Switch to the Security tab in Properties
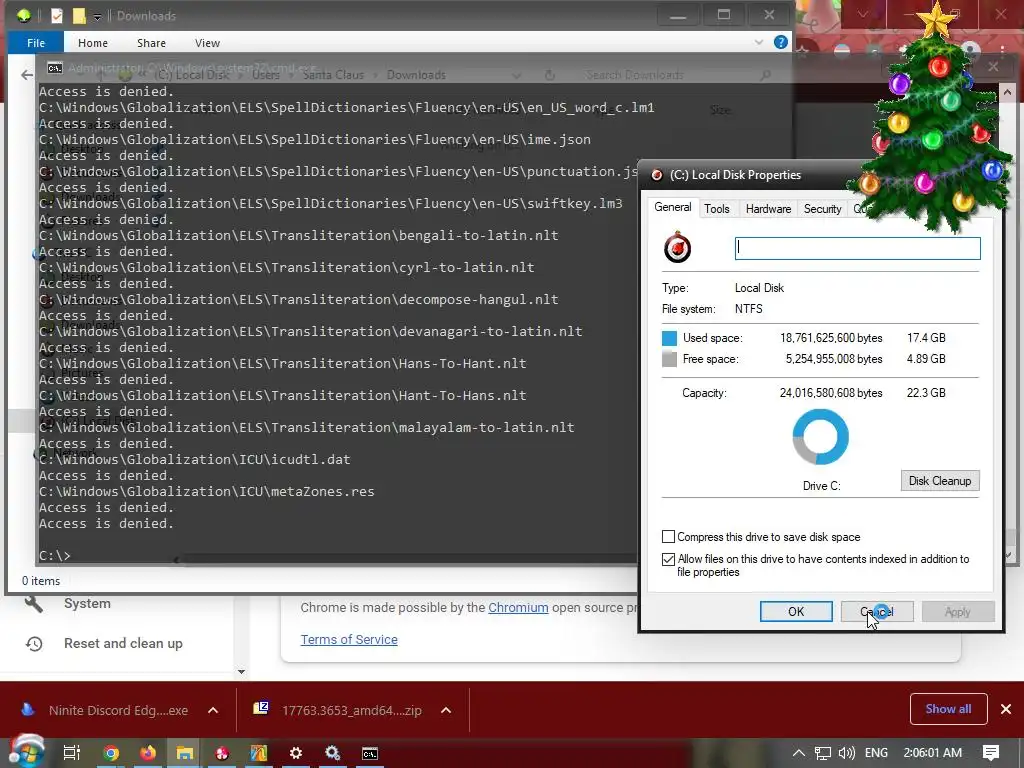 click(x=822, y=209)
